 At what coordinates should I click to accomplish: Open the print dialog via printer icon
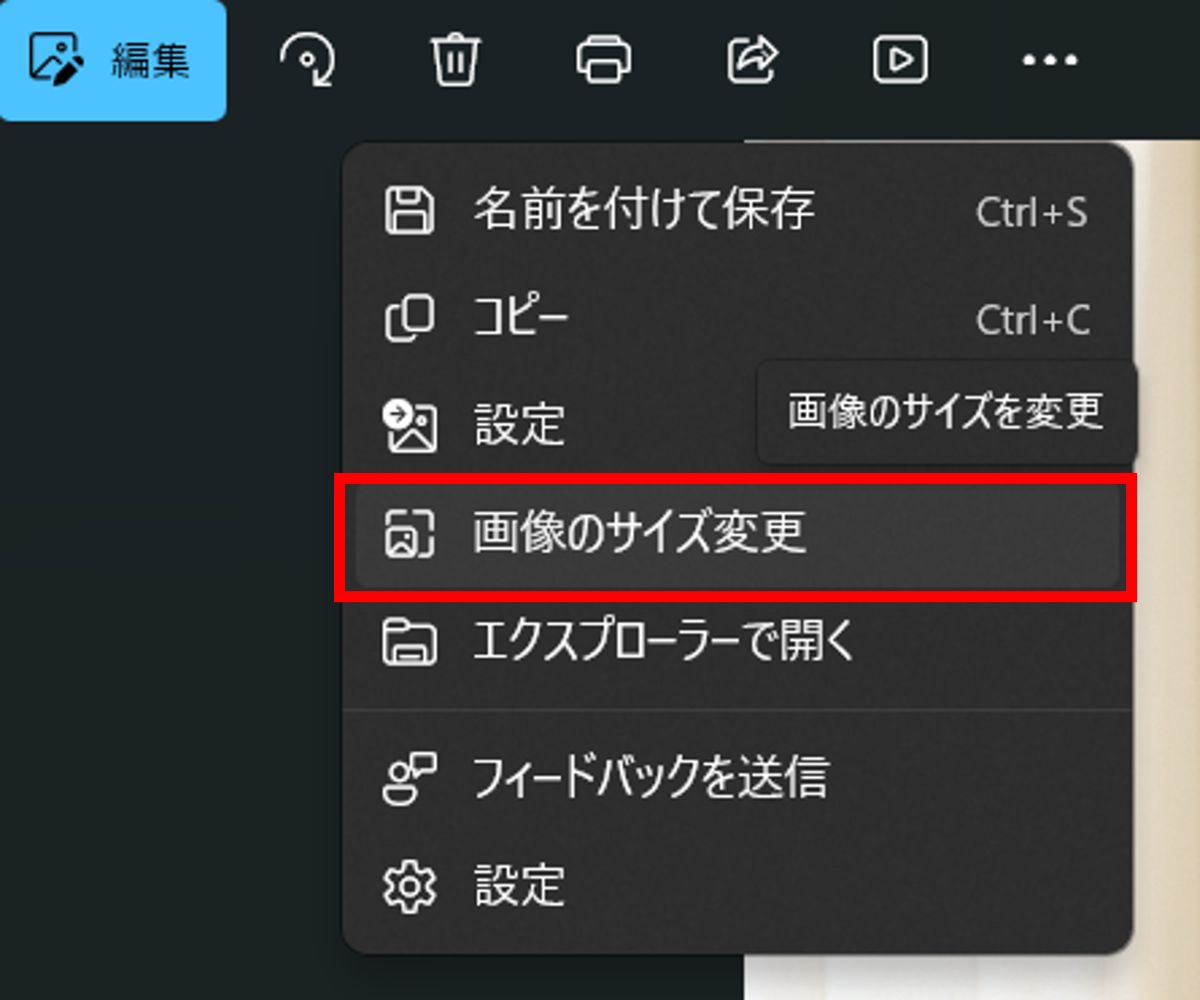[604, 59]
